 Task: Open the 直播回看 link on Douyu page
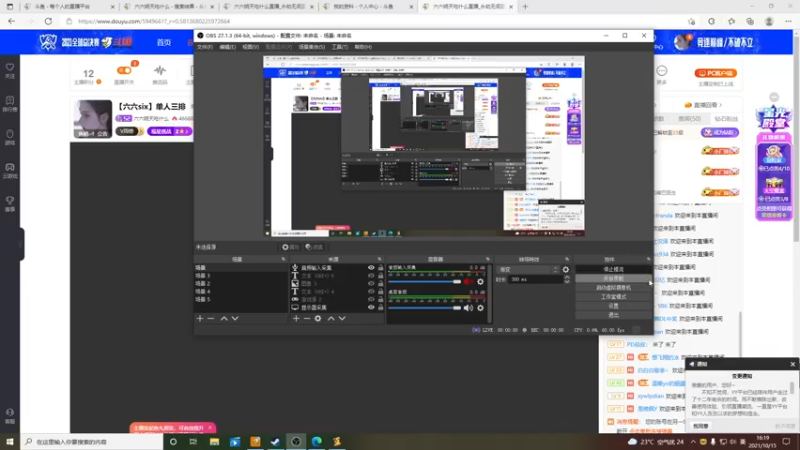click(704, 105)
